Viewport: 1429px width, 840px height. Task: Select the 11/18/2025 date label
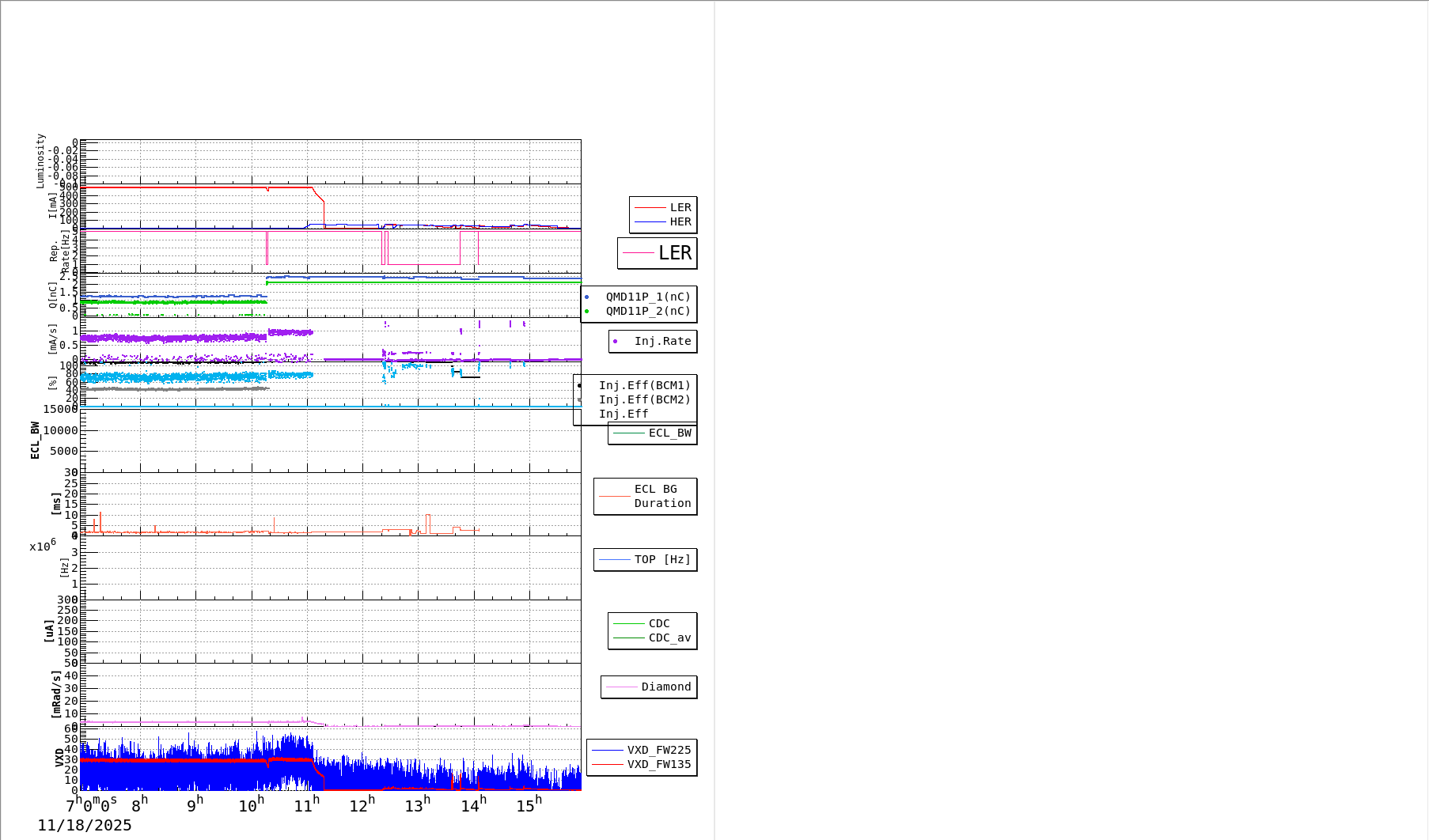[x=85, y=826]
